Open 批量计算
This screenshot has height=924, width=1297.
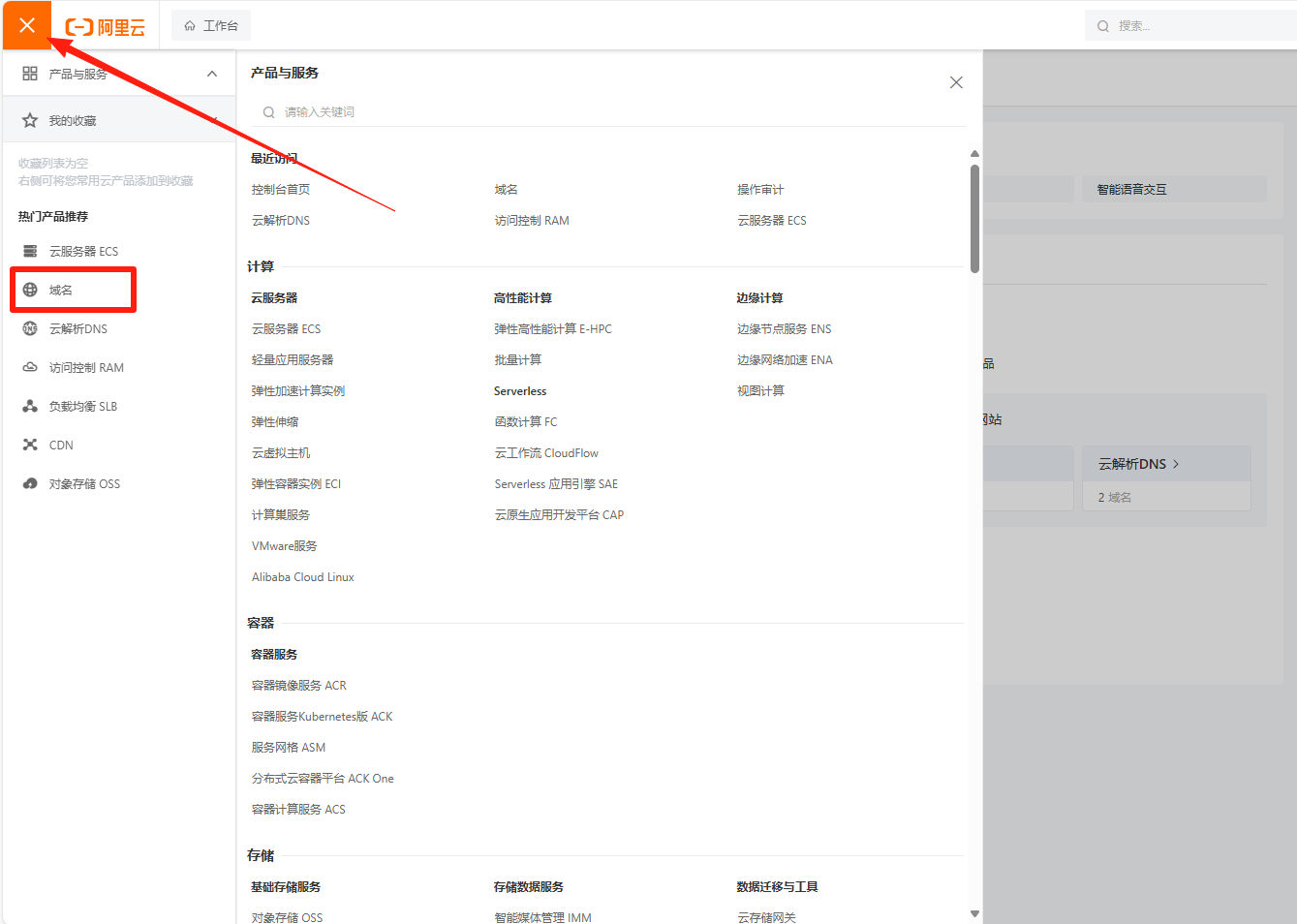(x=518, y=360)
